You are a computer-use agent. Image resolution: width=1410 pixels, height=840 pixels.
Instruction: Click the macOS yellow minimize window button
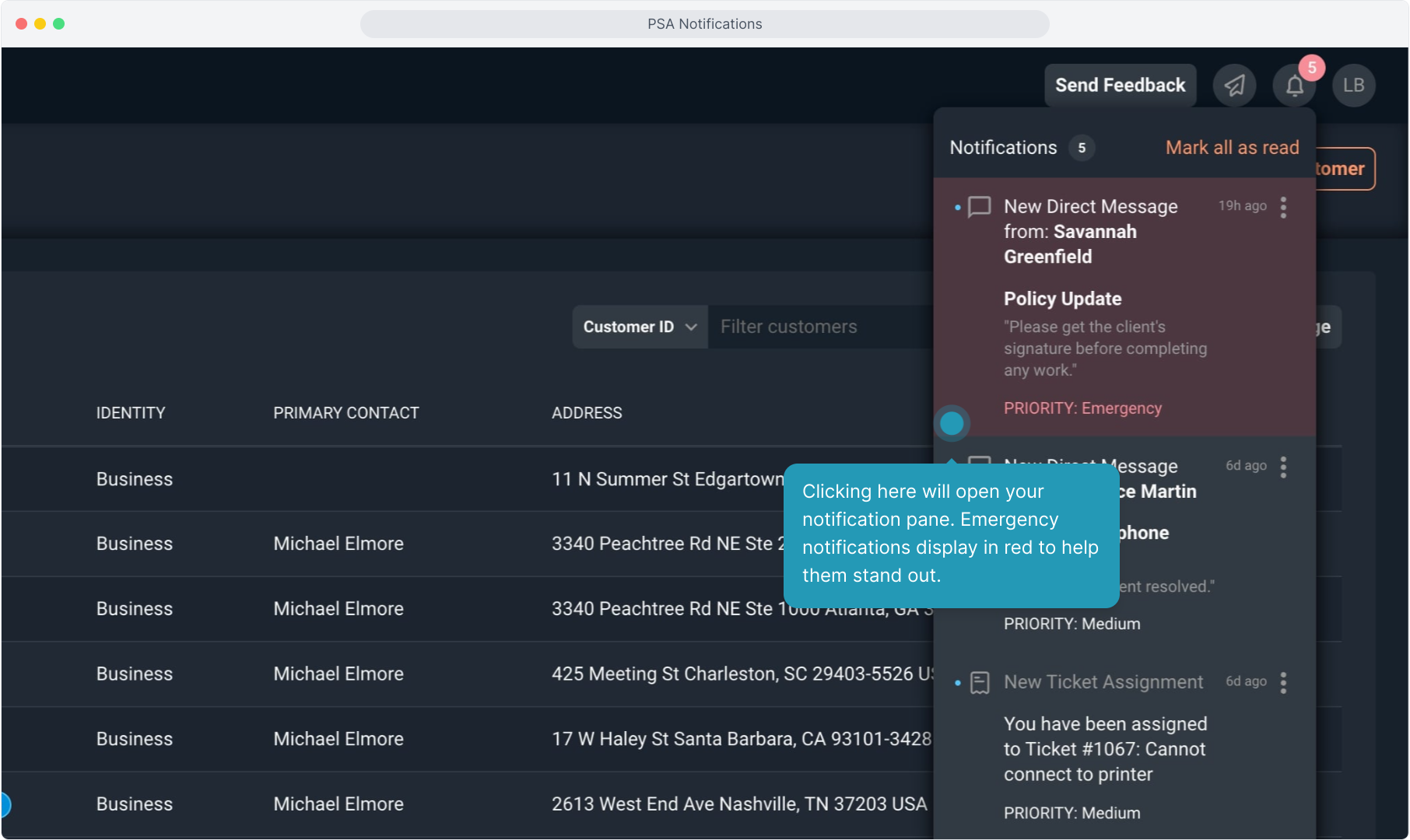pyautogui.click(x=40, y=23)
